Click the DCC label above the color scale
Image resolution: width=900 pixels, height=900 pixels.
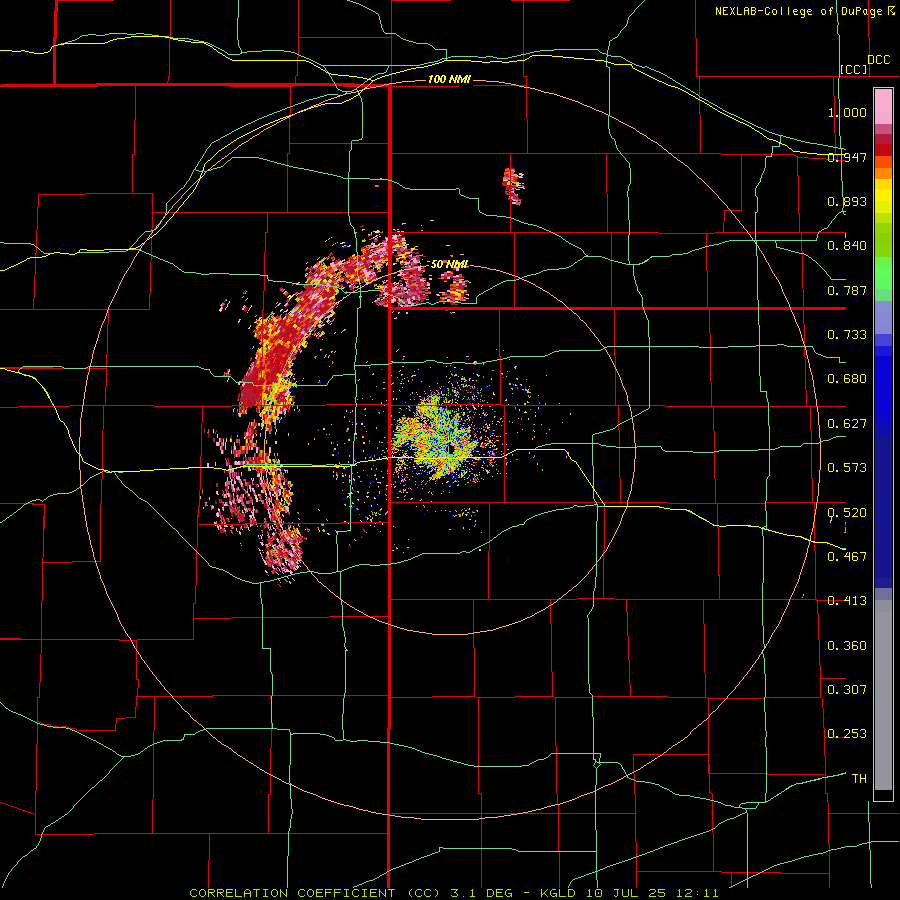tap(878, 60)
